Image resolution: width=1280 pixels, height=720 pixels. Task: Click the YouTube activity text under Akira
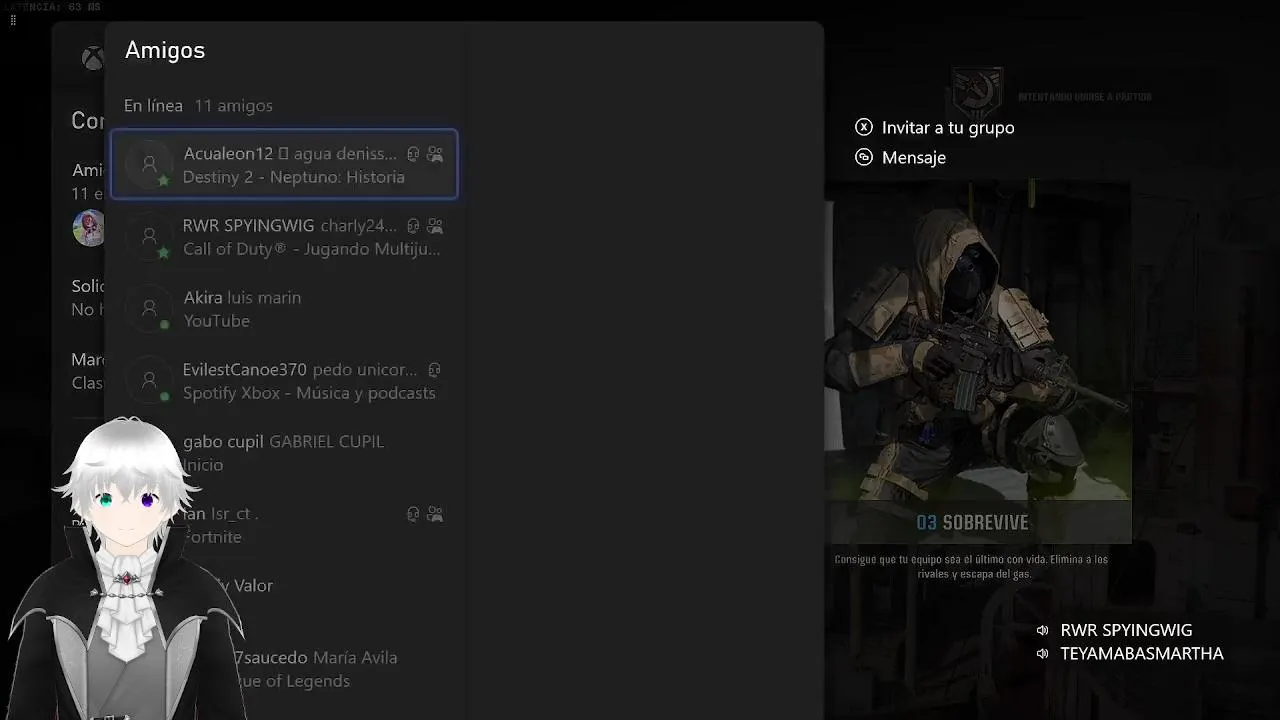click(216, 321)
